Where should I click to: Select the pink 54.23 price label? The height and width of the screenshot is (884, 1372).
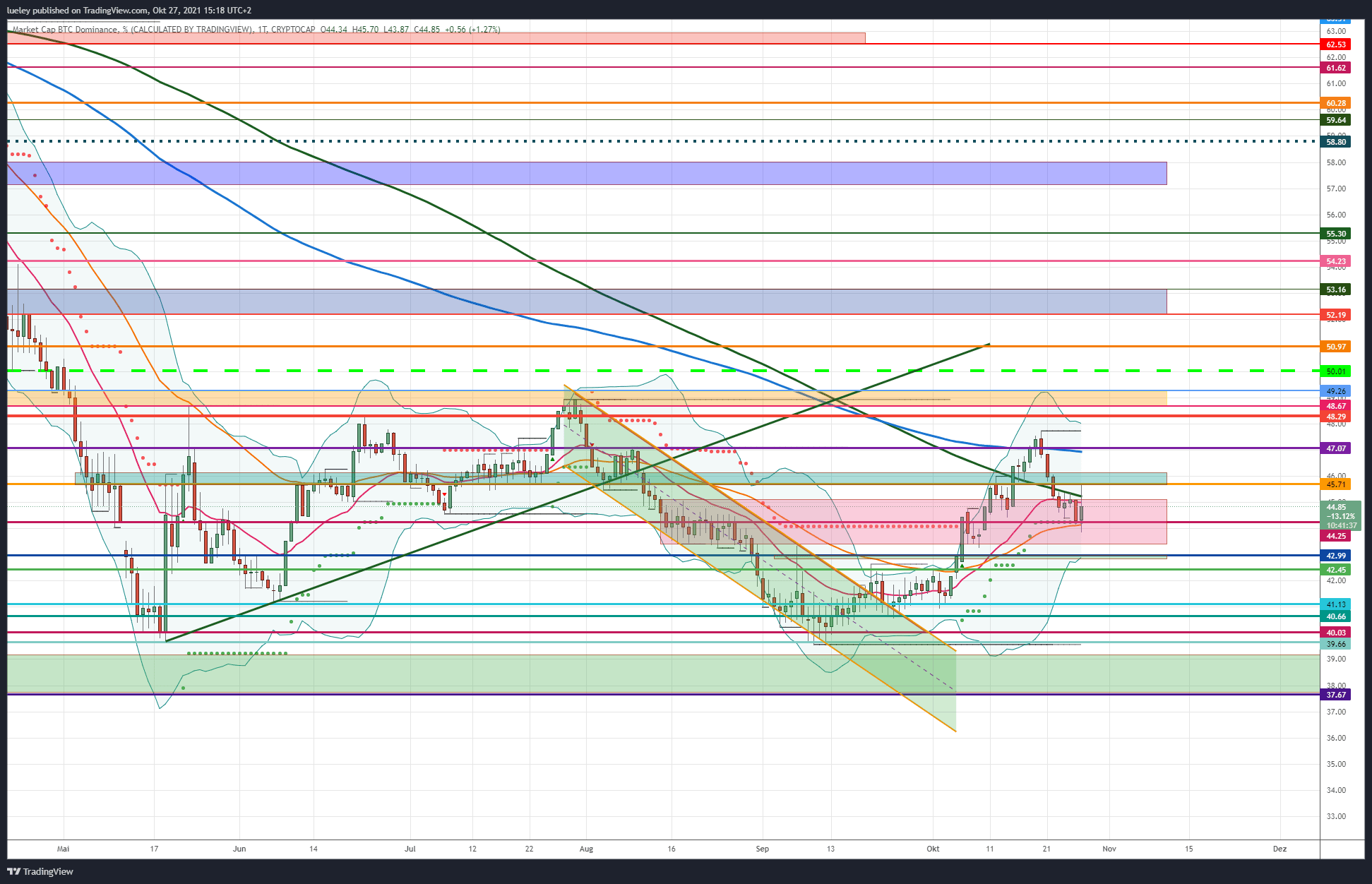(1335, 261)
